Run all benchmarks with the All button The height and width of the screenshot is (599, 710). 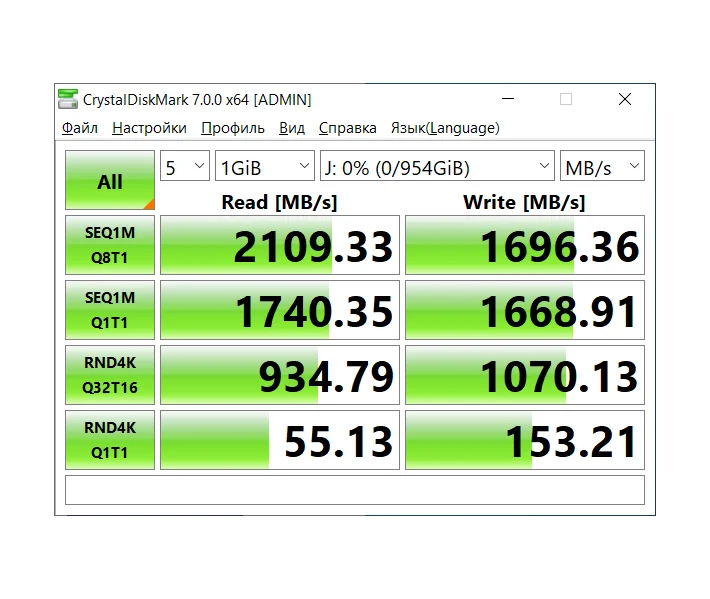click(110, 180)
